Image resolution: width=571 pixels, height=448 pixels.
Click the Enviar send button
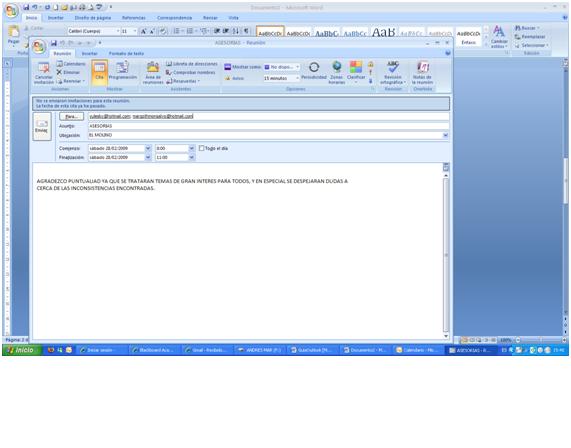(42, 126)
